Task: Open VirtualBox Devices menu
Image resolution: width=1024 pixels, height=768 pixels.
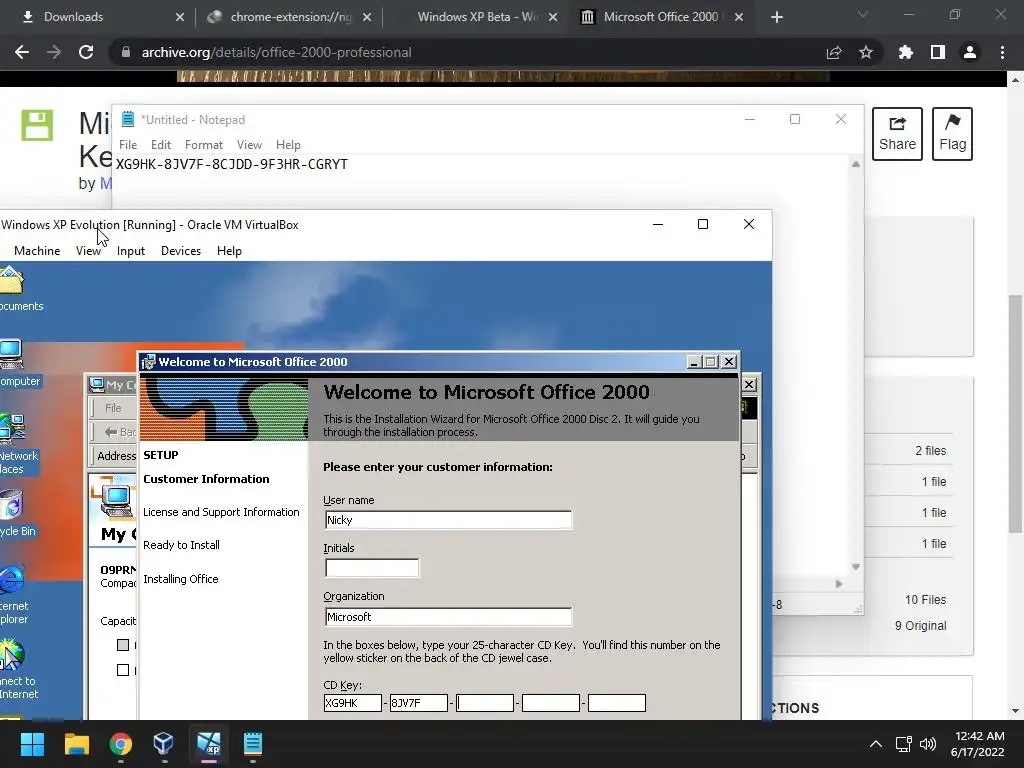Action: pos(181,251)
